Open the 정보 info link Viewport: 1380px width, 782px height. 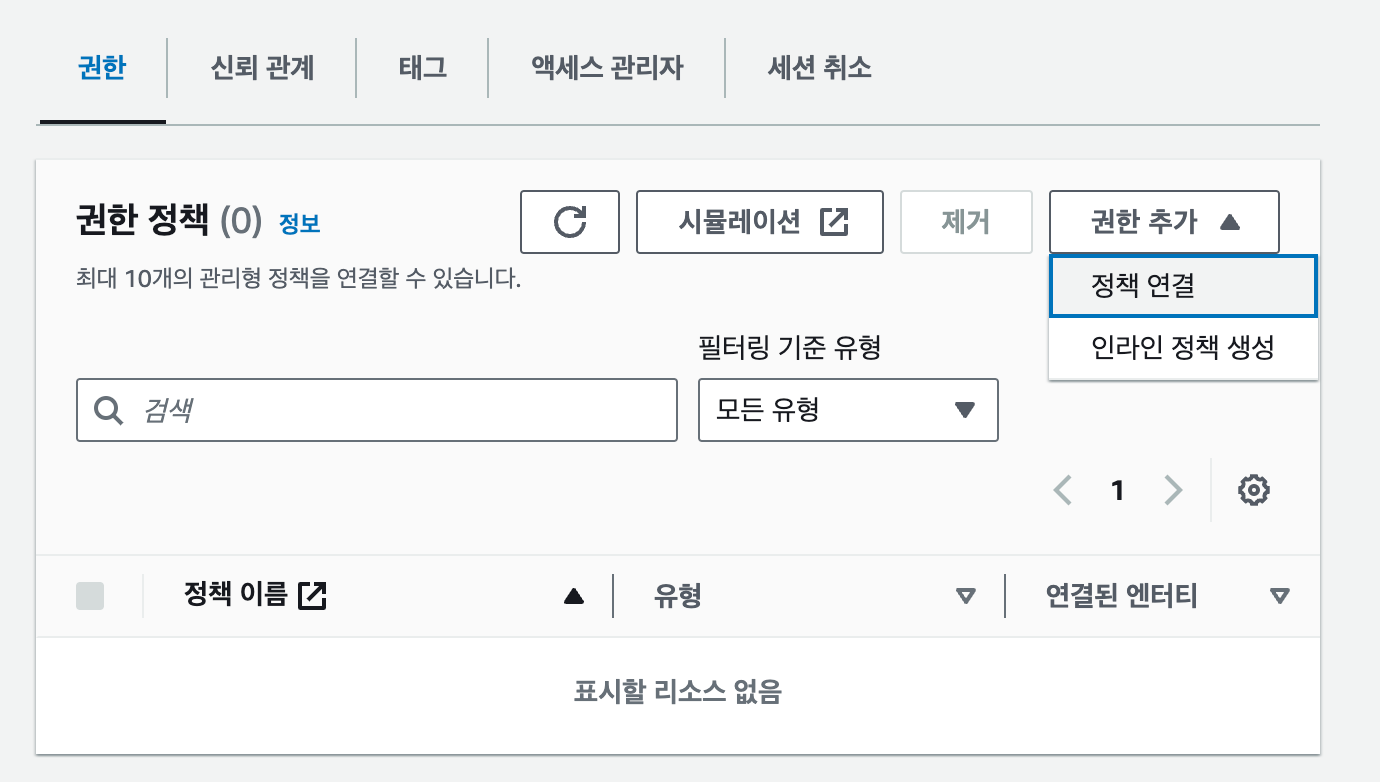point(299,224)
